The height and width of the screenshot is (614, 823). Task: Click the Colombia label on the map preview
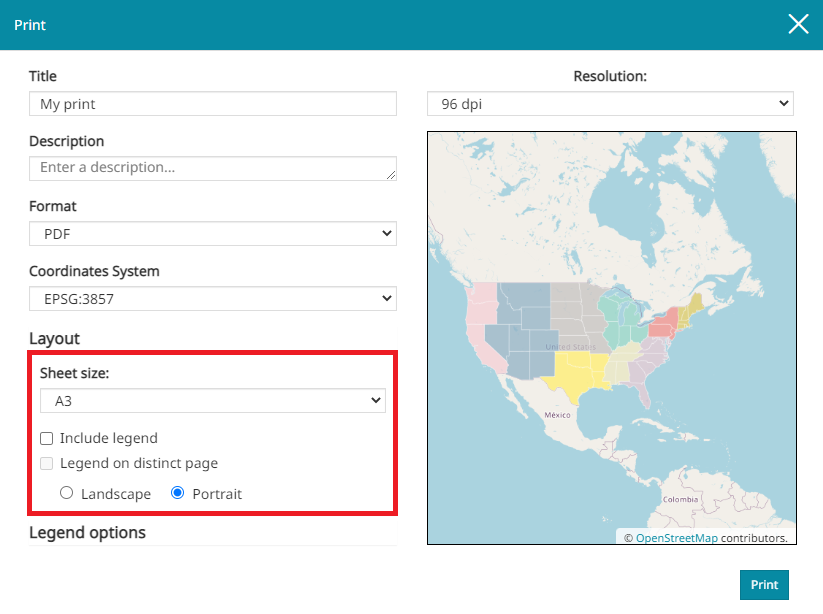[680, 498]
